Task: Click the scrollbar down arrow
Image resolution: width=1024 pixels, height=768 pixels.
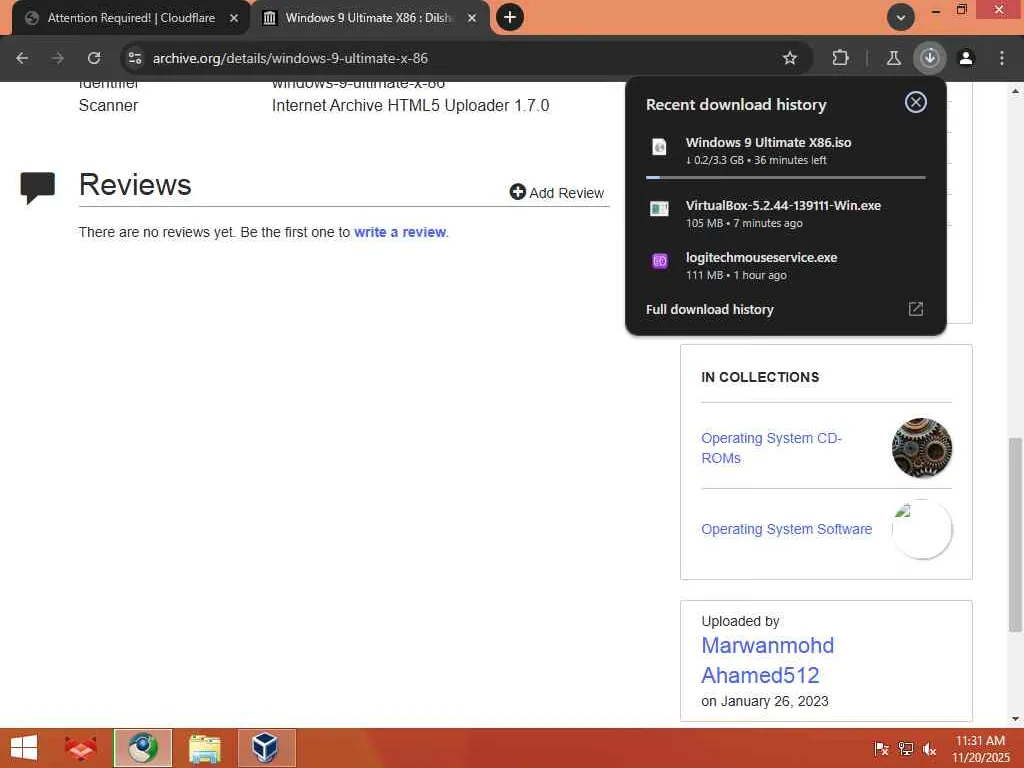Action: (x=1015, y=718)
